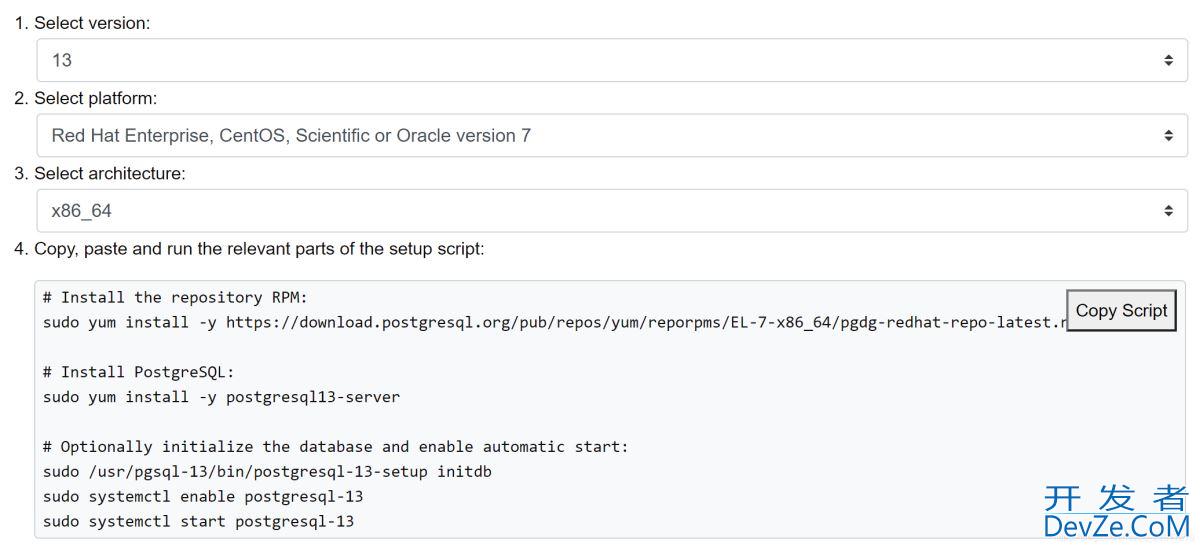Click the 'yum install -y postgresql13-server' line
The height and width of the screenshot is (548, 1200).
coord(221,397)
